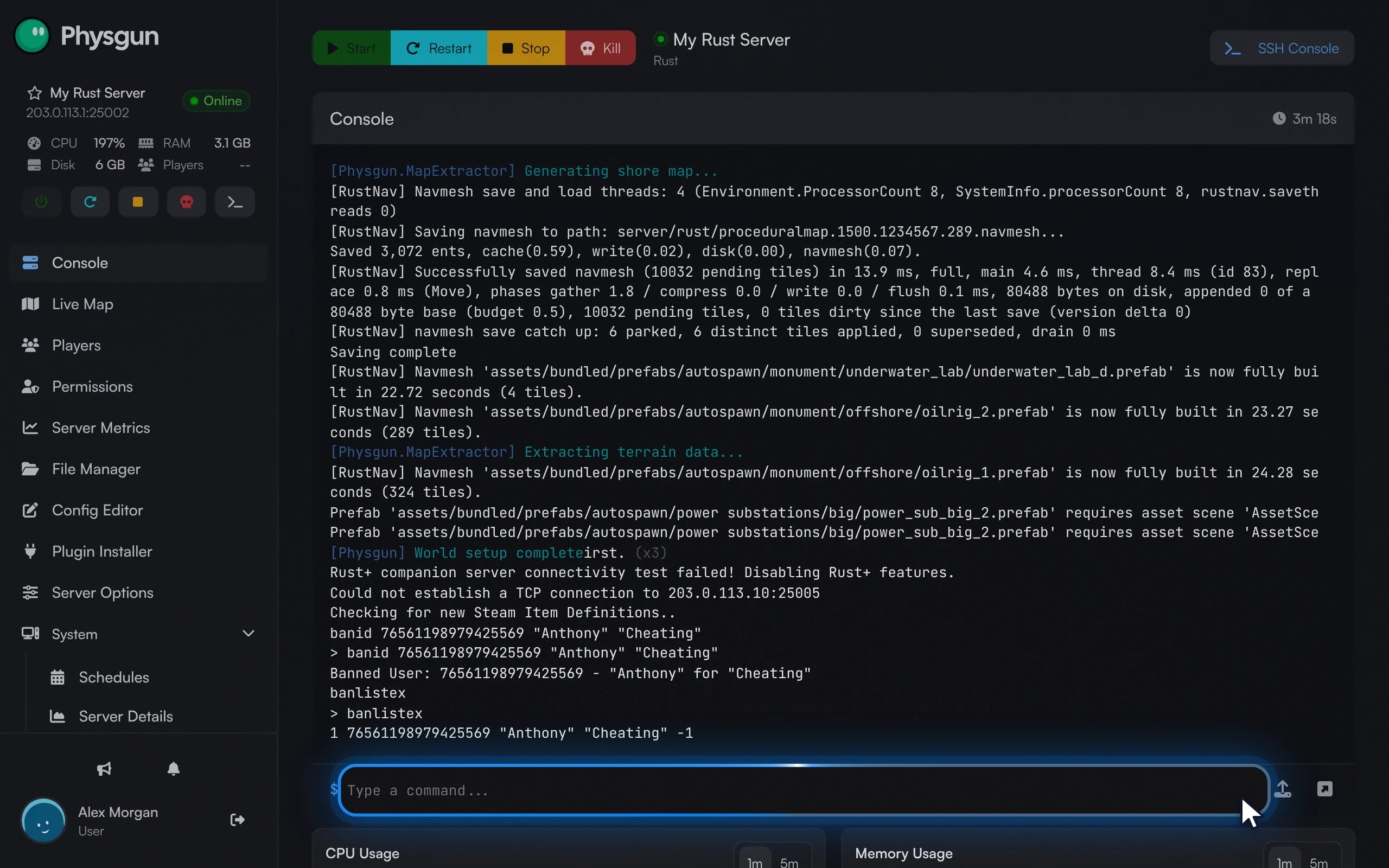This screenshot has height=868, width=1389.
Task: Click the red skull kill icon in sidebar
Action: coord(187,202)
